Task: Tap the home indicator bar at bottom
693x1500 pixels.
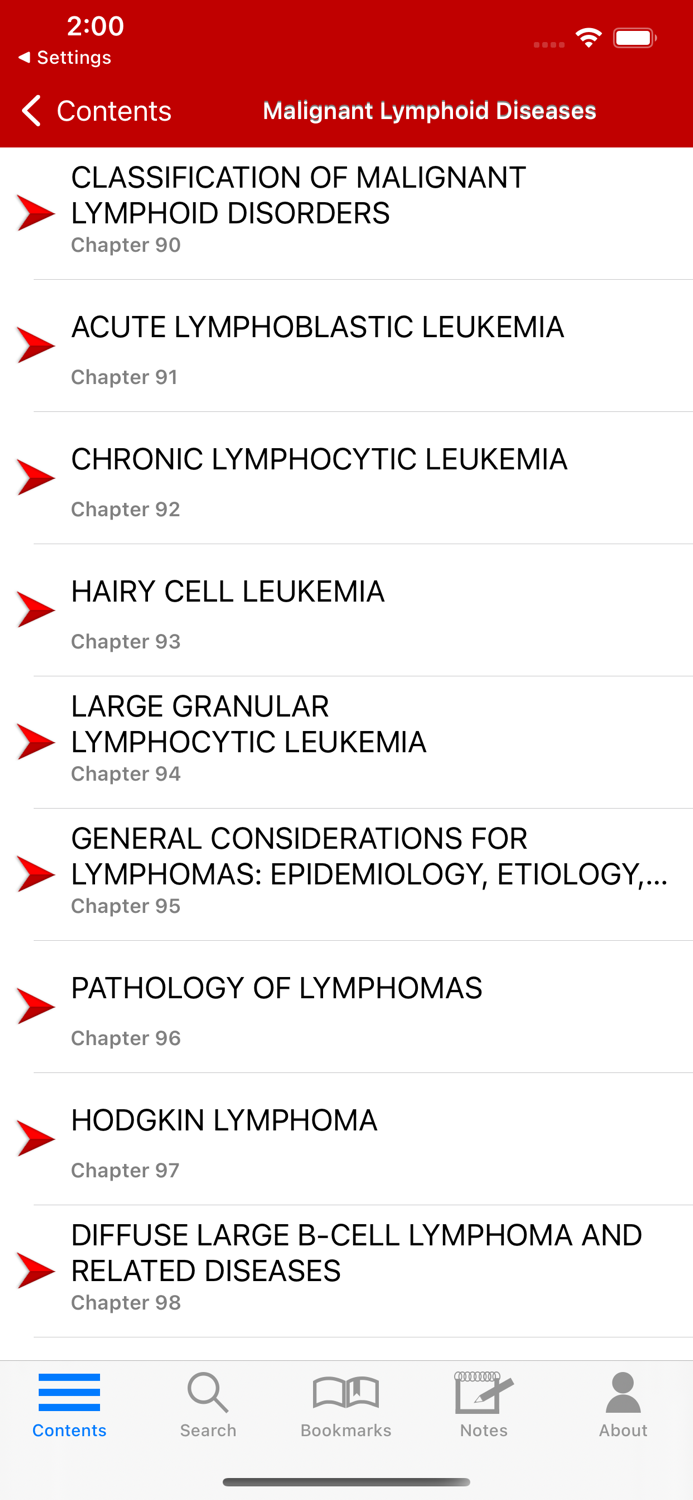Action: 346,1482
